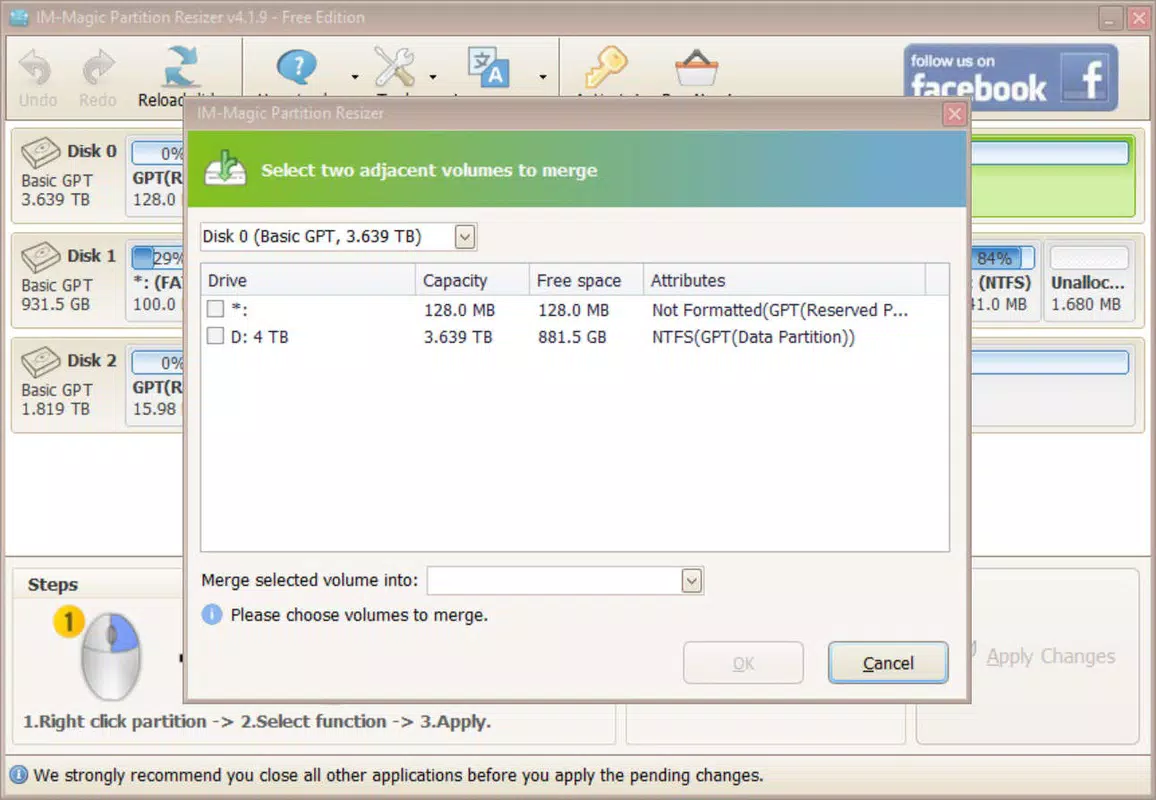Select Disk 0 GPT reserved 128.0 partition block
The image size is (1156, 800).
click(156, 175)
